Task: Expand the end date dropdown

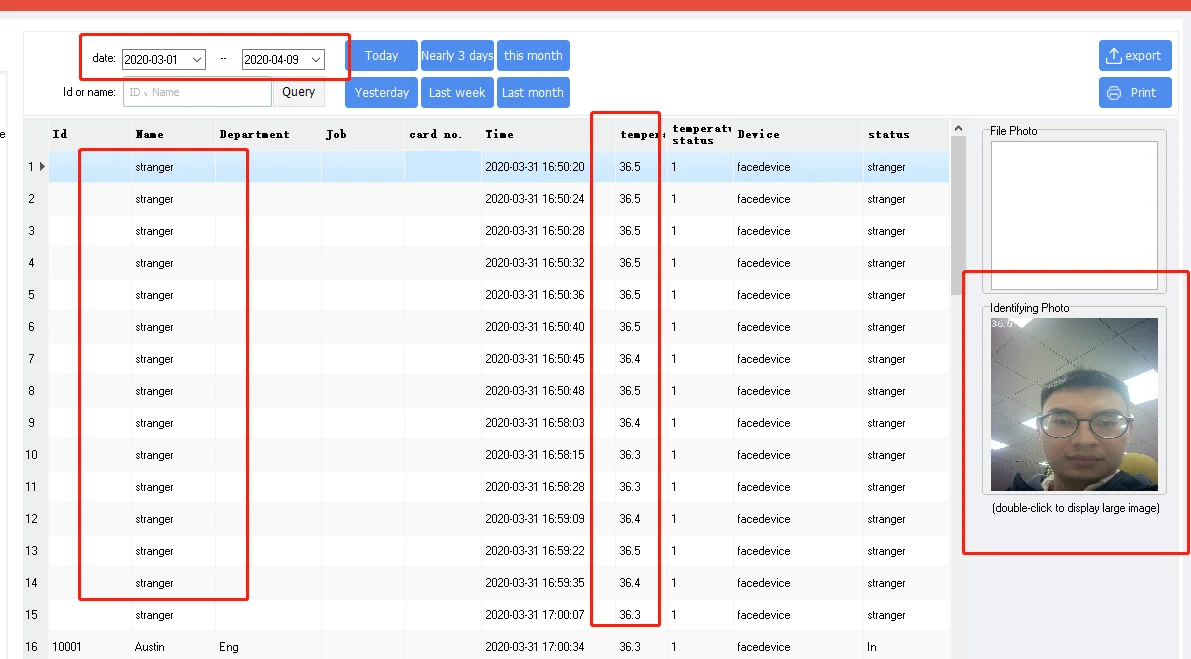Action: (x=316, y=60)
